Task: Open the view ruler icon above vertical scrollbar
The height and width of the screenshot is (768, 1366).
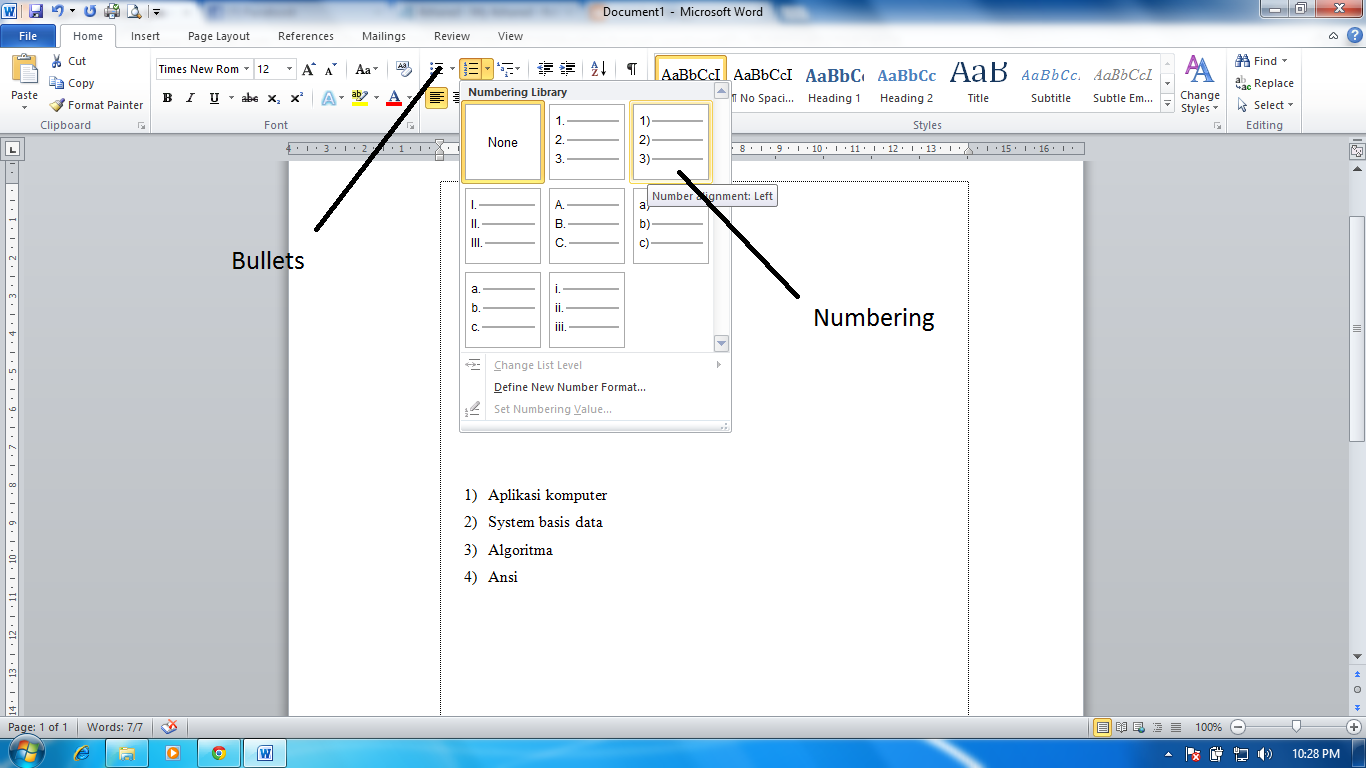Action: (x=1357, y=151)
